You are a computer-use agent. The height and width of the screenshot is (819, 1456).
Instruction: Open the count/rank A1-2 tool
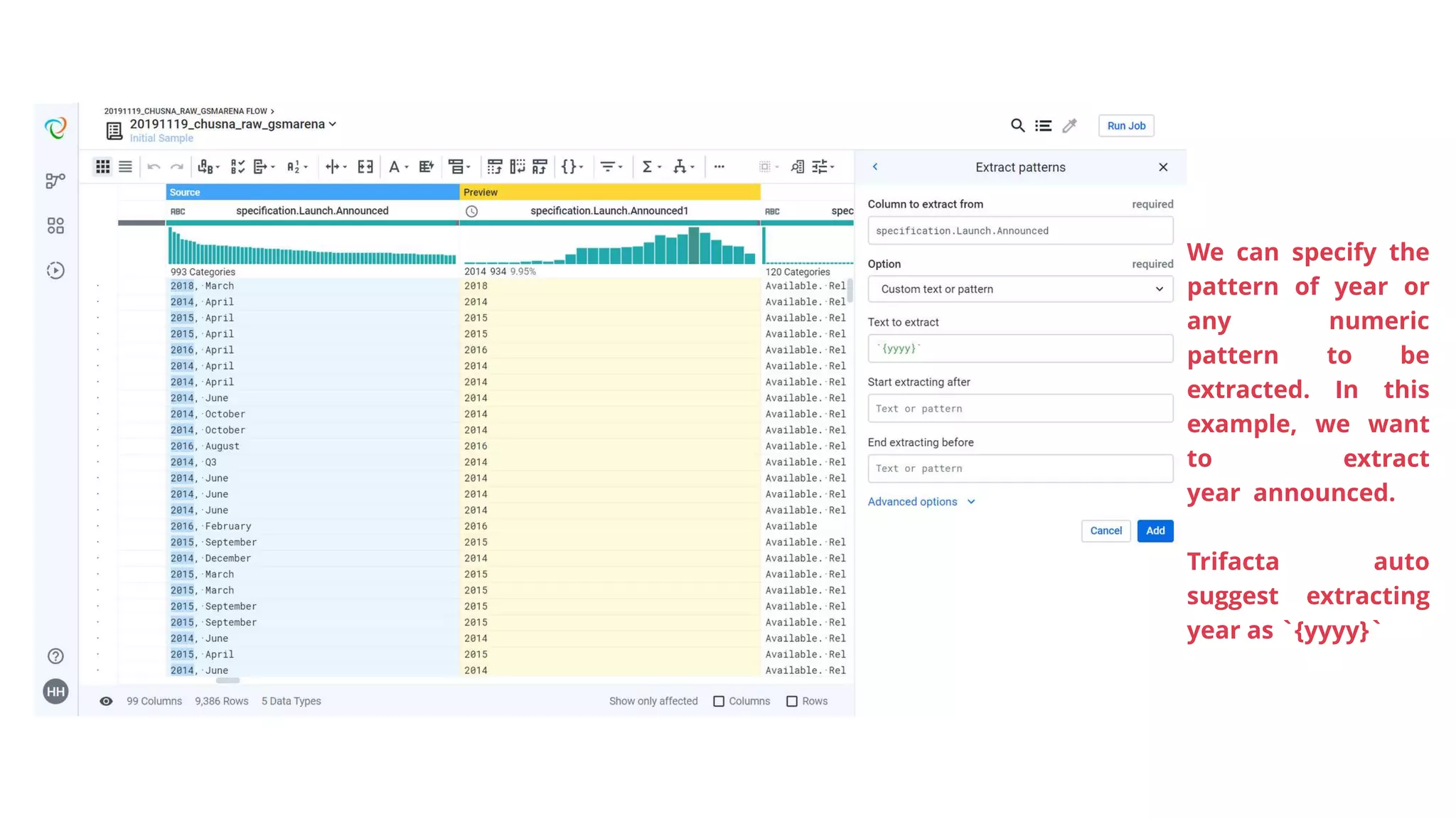296,166
